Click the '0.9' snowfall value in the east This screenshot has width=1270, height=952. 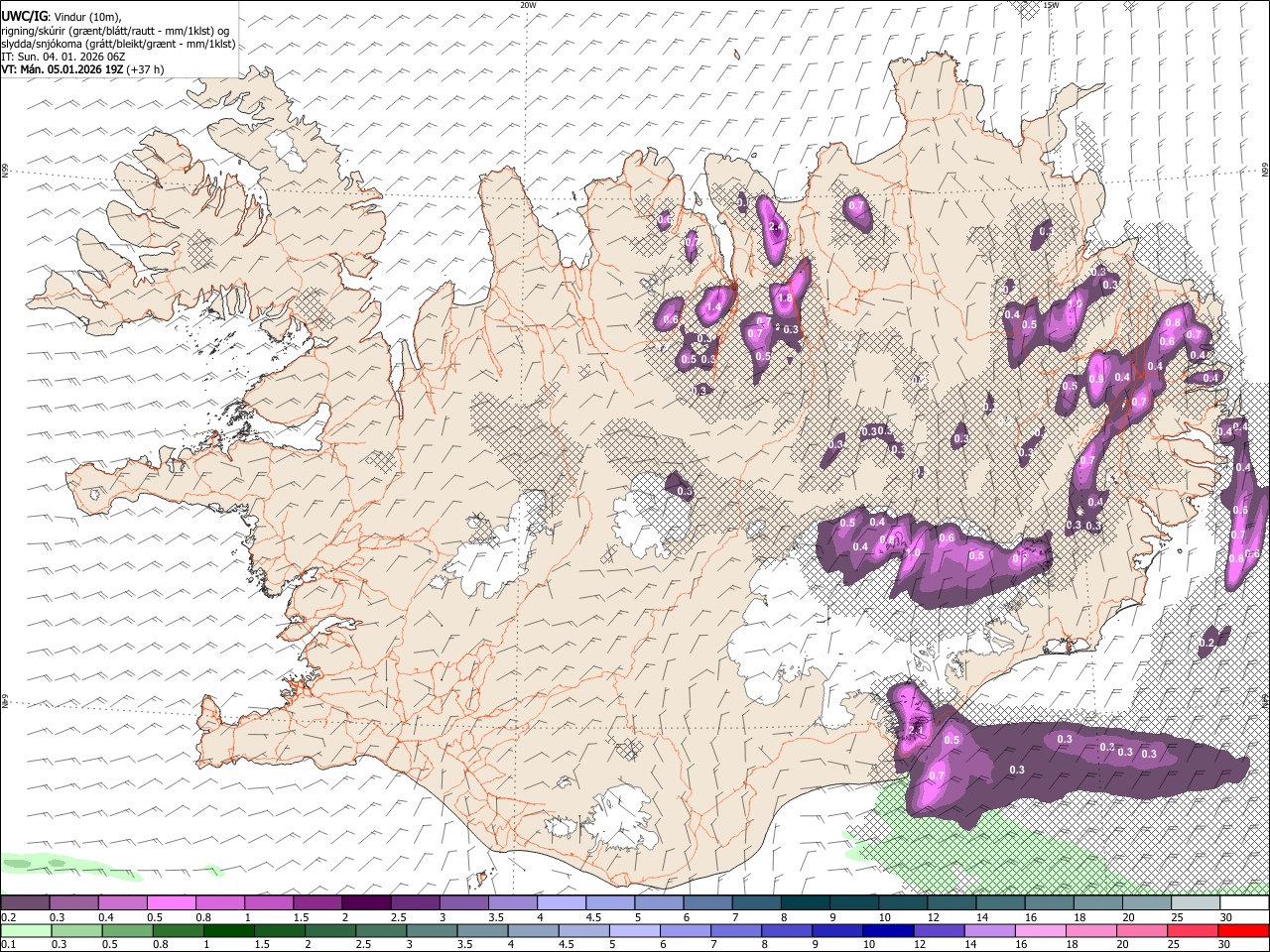(1096, 379)
